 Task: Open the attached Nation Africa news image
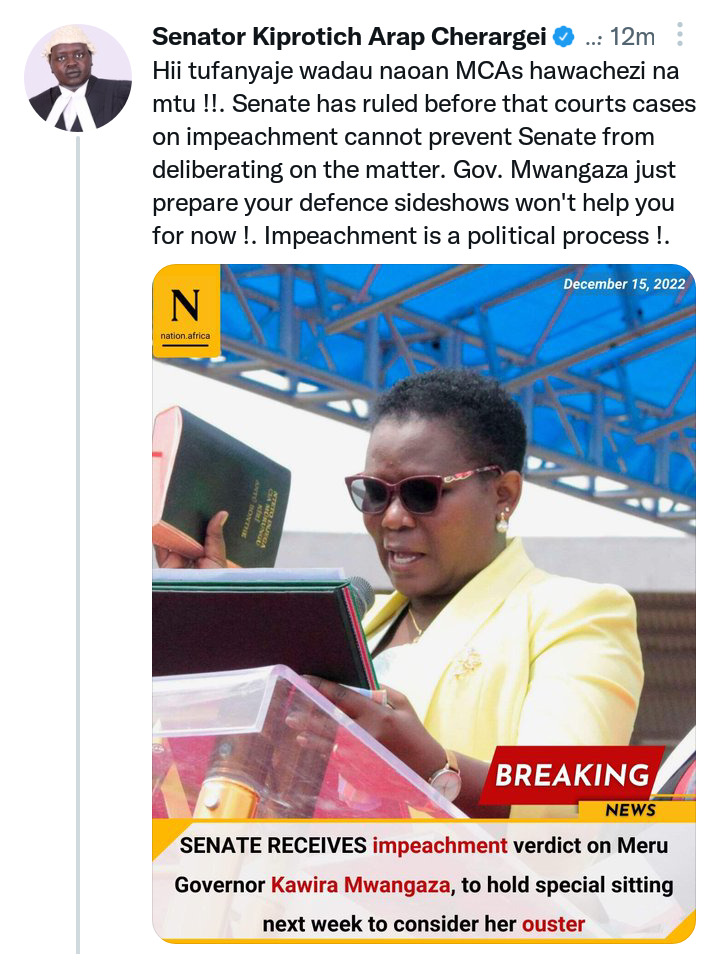pyautogui.click(x=424, y=604)
